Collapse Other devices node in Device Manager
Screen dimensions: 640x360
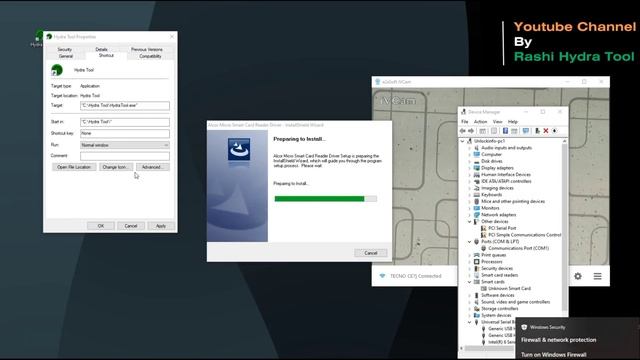tap(469, 222)
